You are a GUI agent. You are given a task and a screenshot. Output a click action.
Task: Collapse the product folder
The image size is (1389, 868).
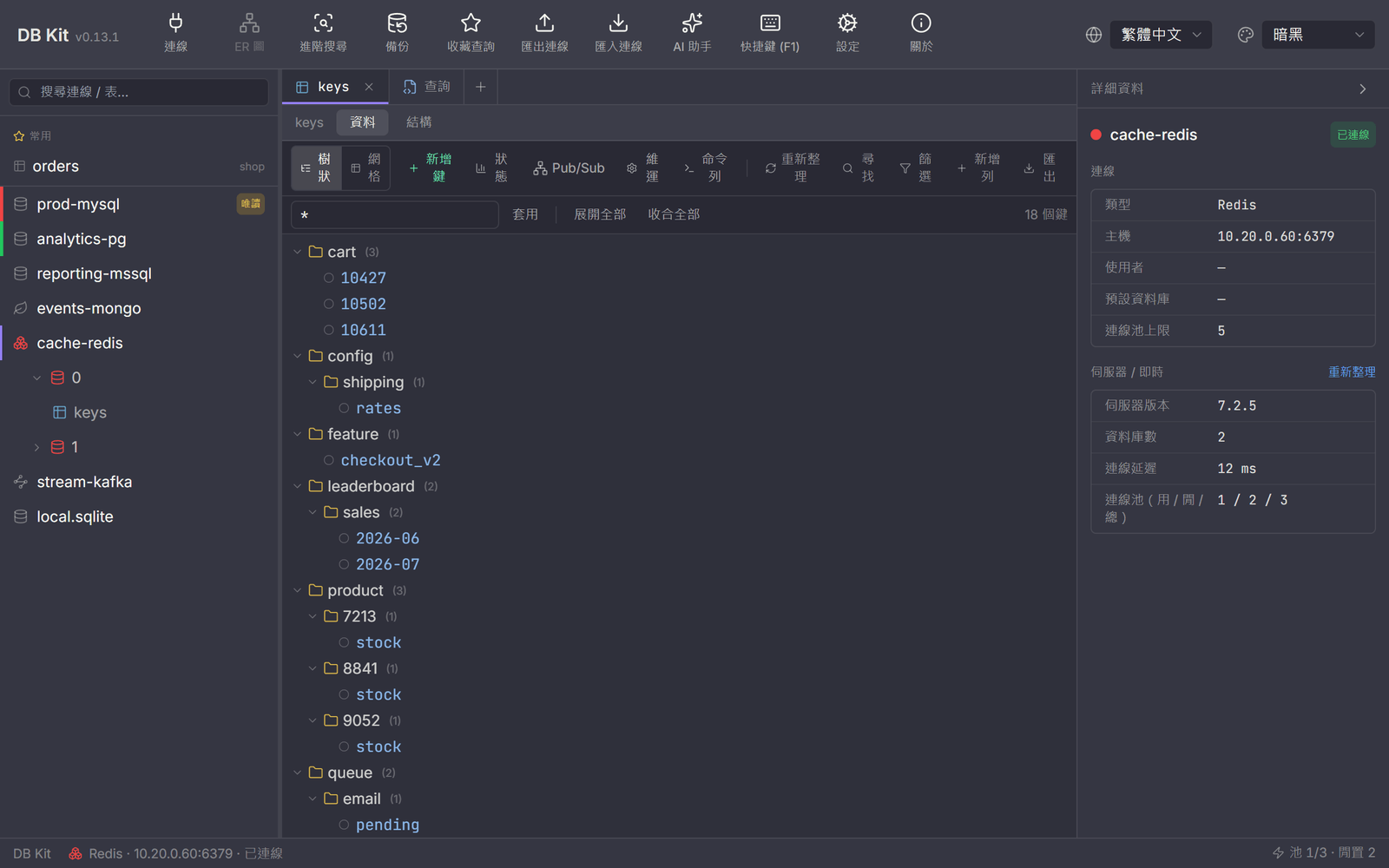(298, 590)
